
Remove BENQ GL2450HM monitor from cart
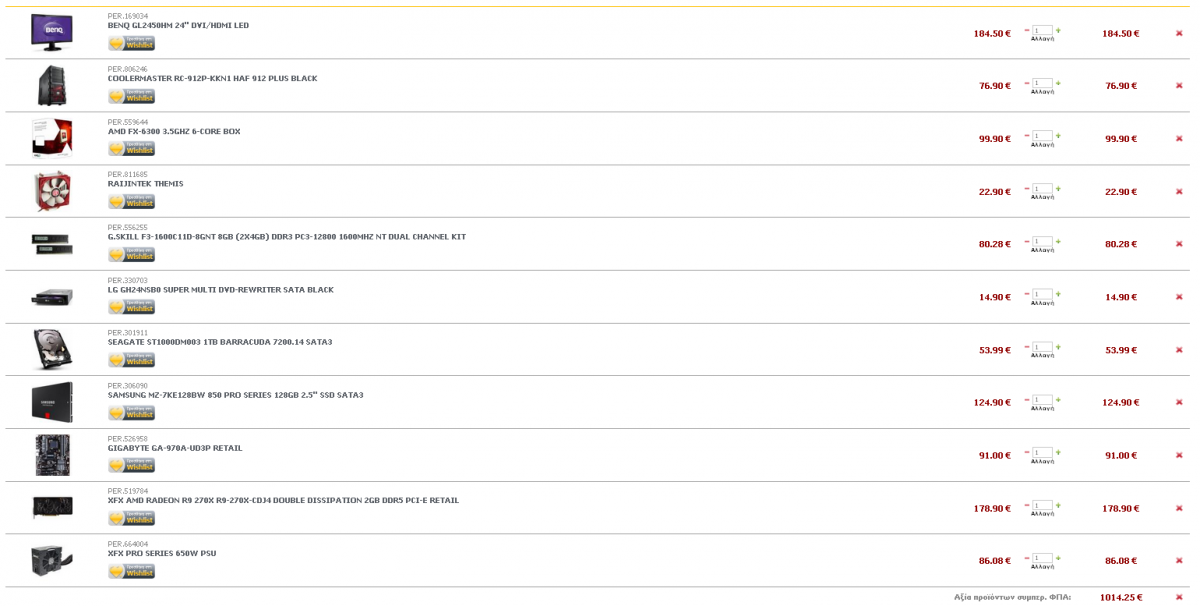tap(1179, 33)
